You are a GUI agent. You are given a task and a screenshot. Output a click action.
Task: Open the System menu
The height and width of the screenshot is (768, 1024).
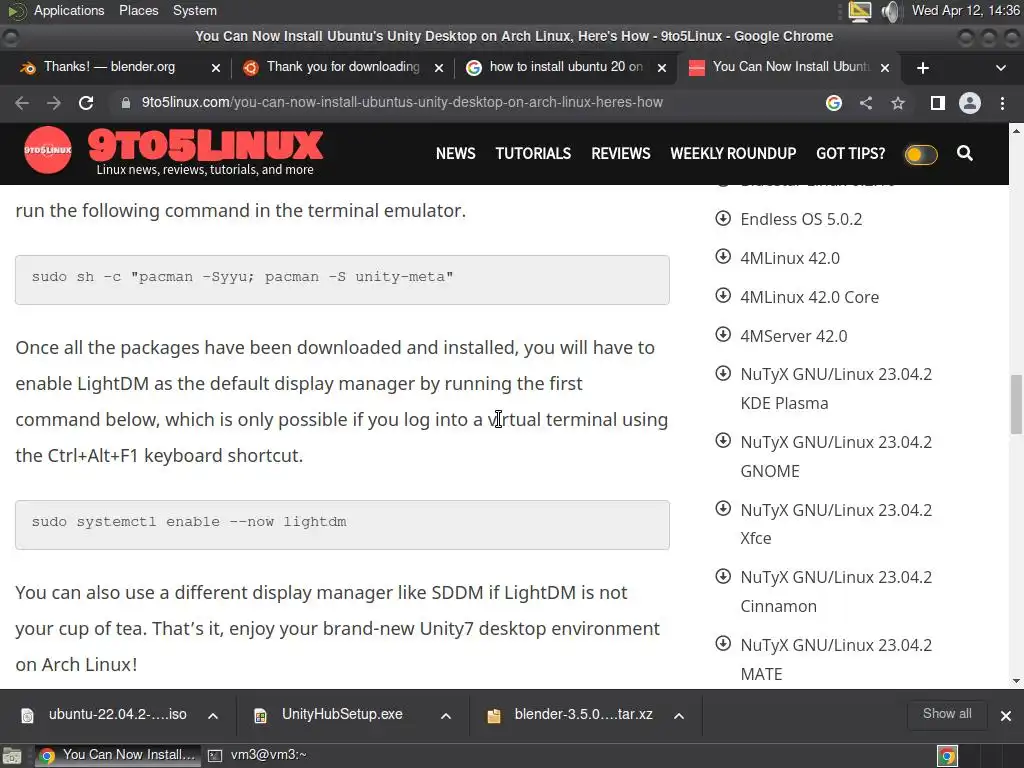point(195,10)
